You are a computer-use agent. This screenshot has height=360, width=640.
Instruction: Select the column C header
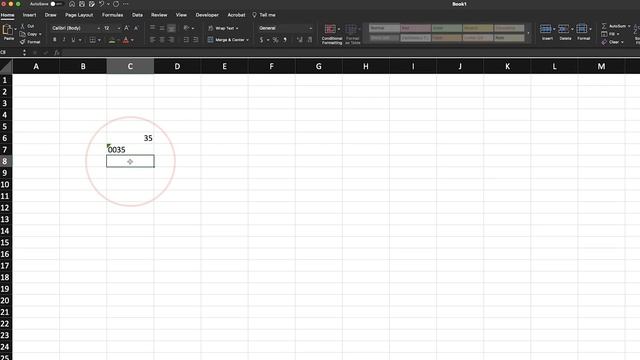pos(130,67)
